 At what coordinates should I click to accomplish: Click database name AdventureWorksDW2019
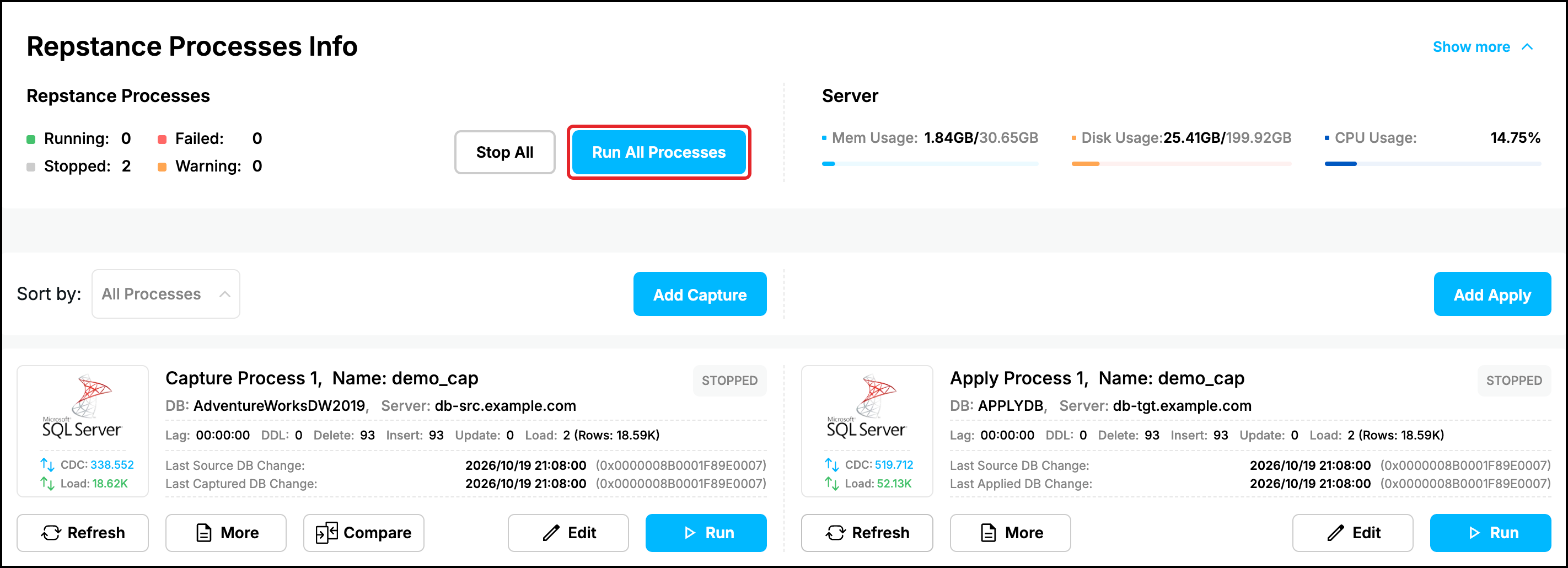pyautogui.click(x=280, y=406)
